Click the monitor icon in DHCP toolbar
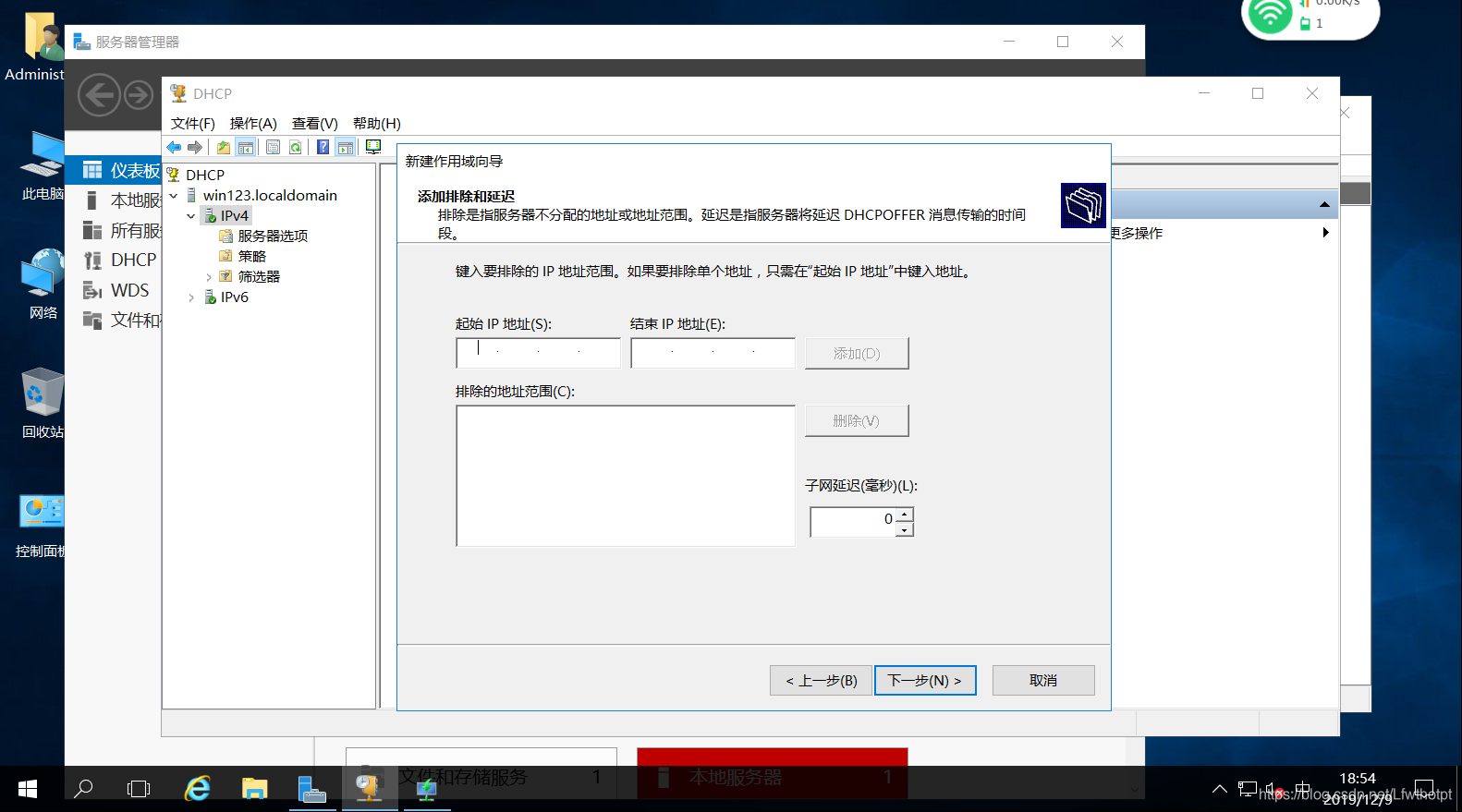The image size is (1462, 812). click(x=373, y=147)
